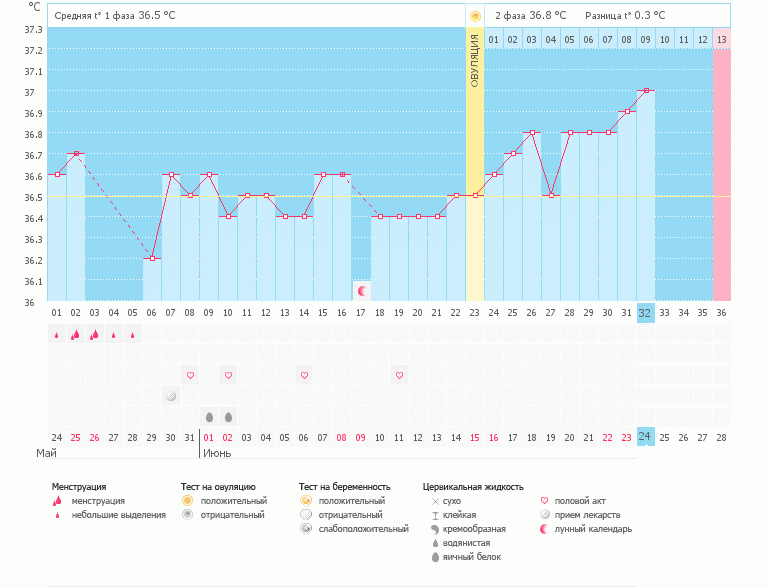The width and height of the screenshot is (769, 587).
Task: Select highlighted date 24 in the bottom row
Action: point(645,437)
